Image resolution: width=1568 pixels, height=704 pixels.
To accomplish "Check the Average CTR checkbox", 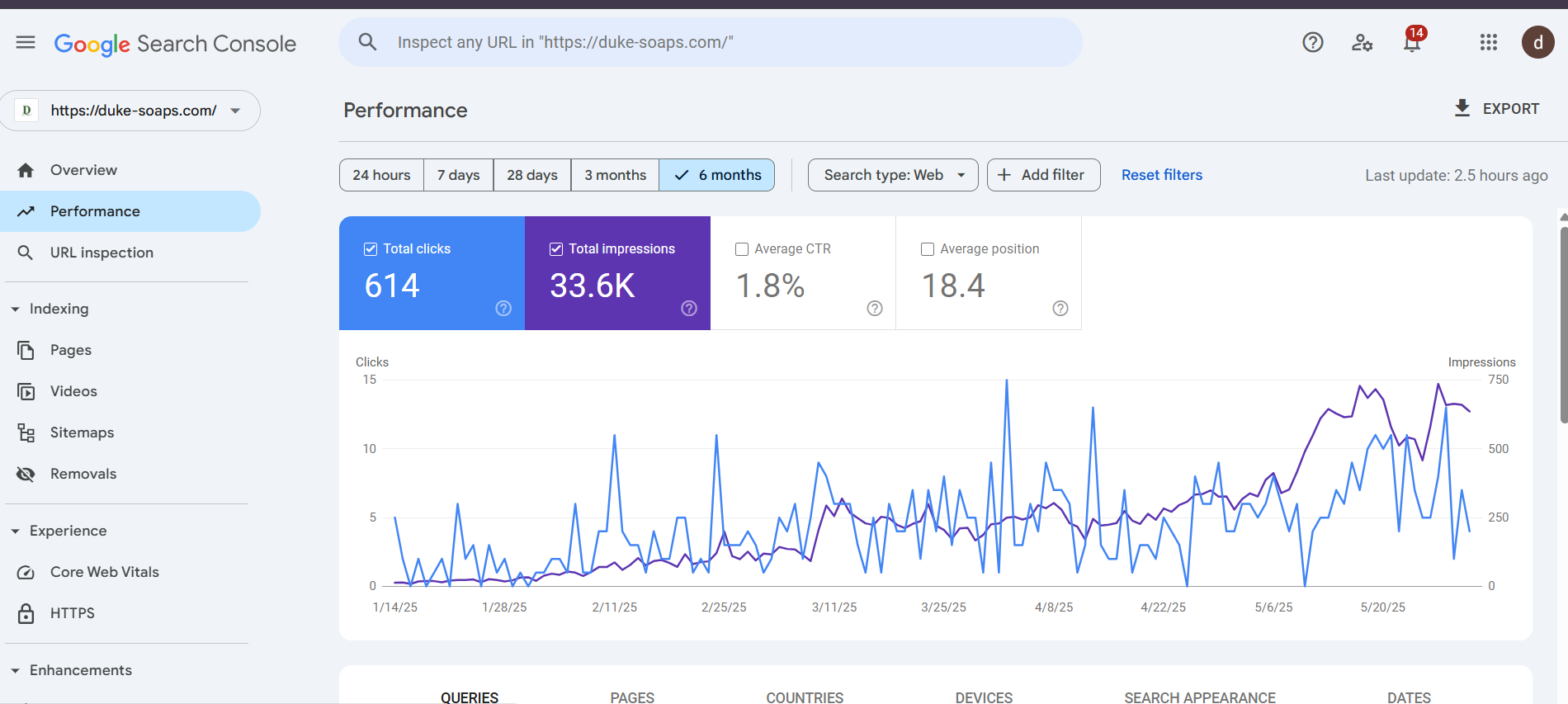I will coord(742,248).
